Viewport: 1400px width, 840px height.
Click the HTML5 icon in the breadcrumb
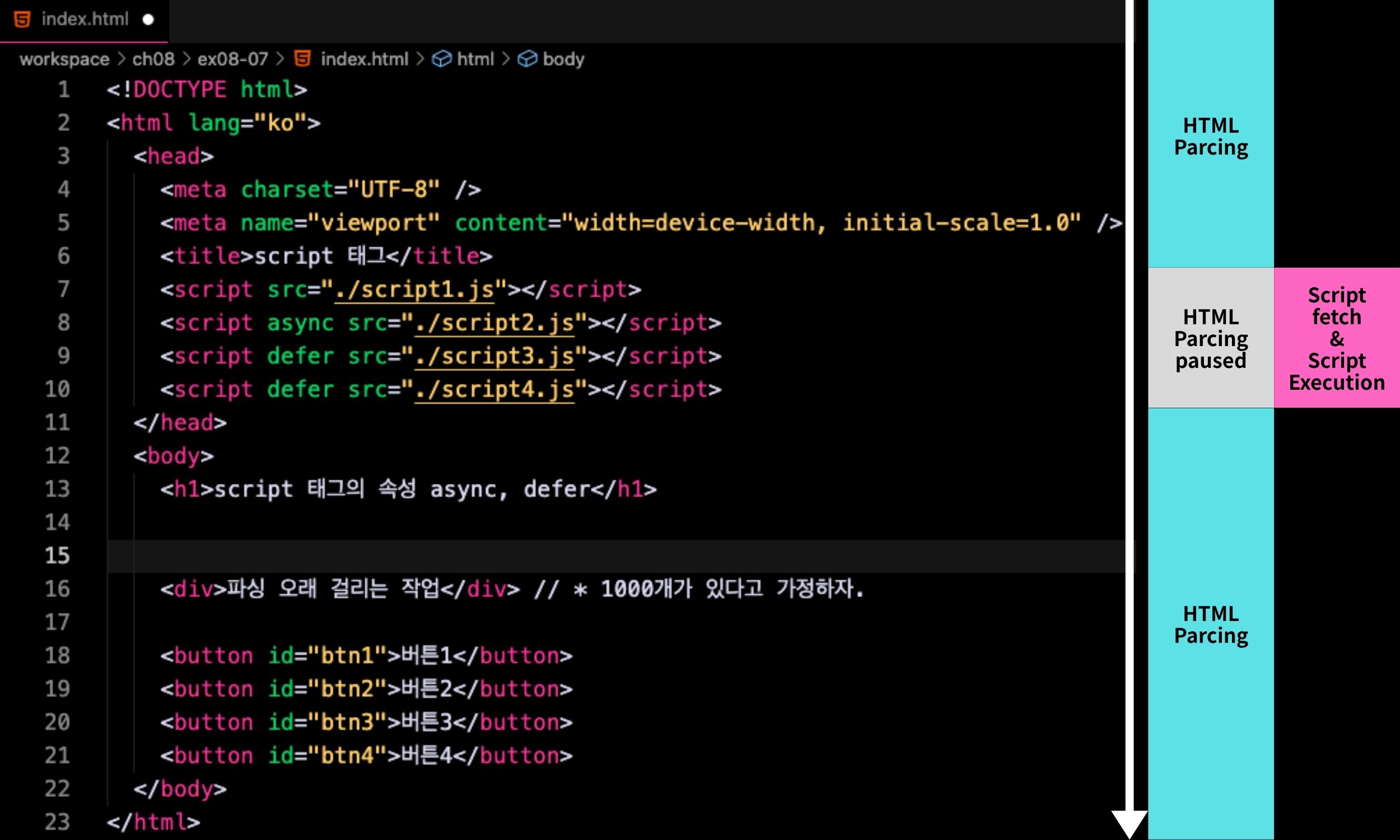[x=303, y=59]
